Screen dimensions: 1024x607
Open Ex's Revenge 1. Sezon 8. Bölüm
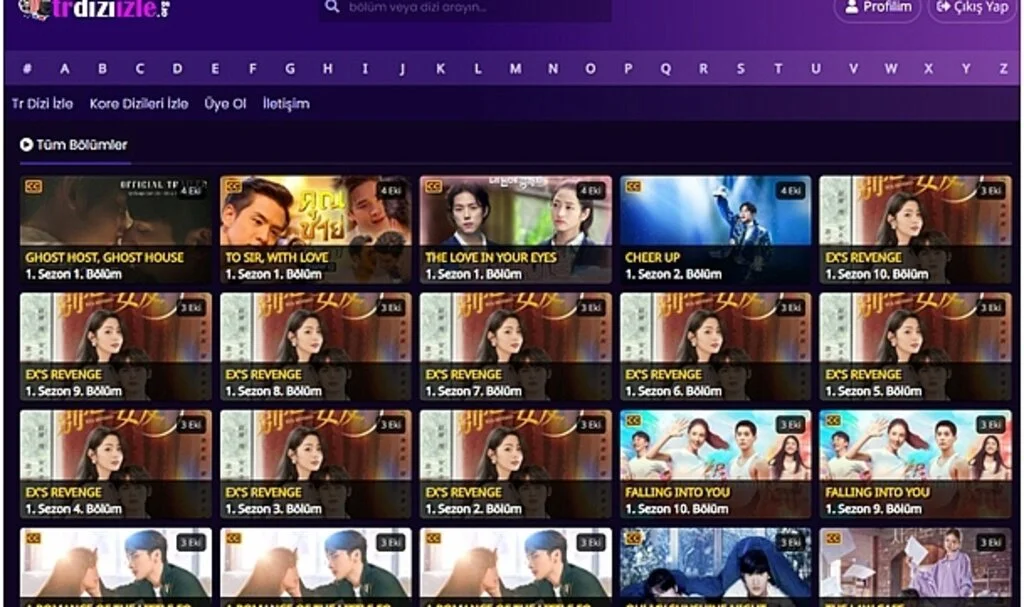coord(316,347)
